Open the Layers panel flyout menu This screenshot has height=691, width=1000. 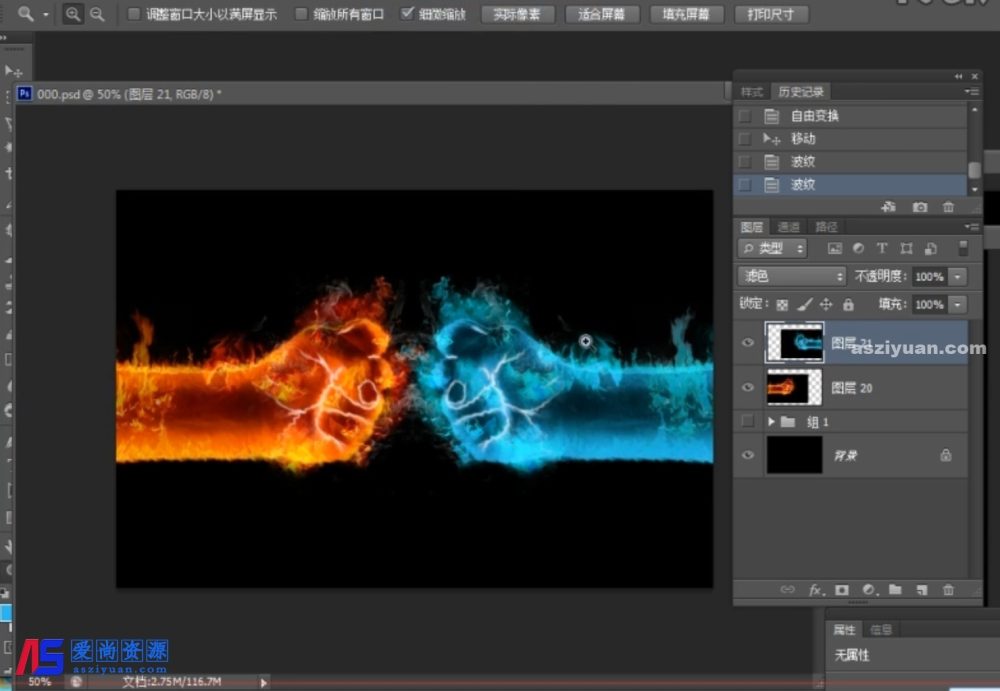click(x=971, y=227)
